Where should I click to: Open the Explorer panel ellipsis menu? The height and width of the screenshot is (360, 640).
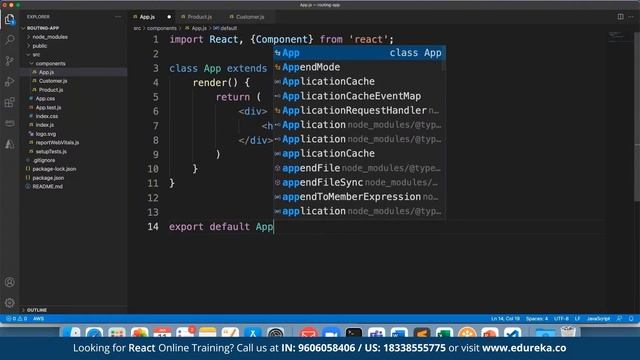pos(118,17)
